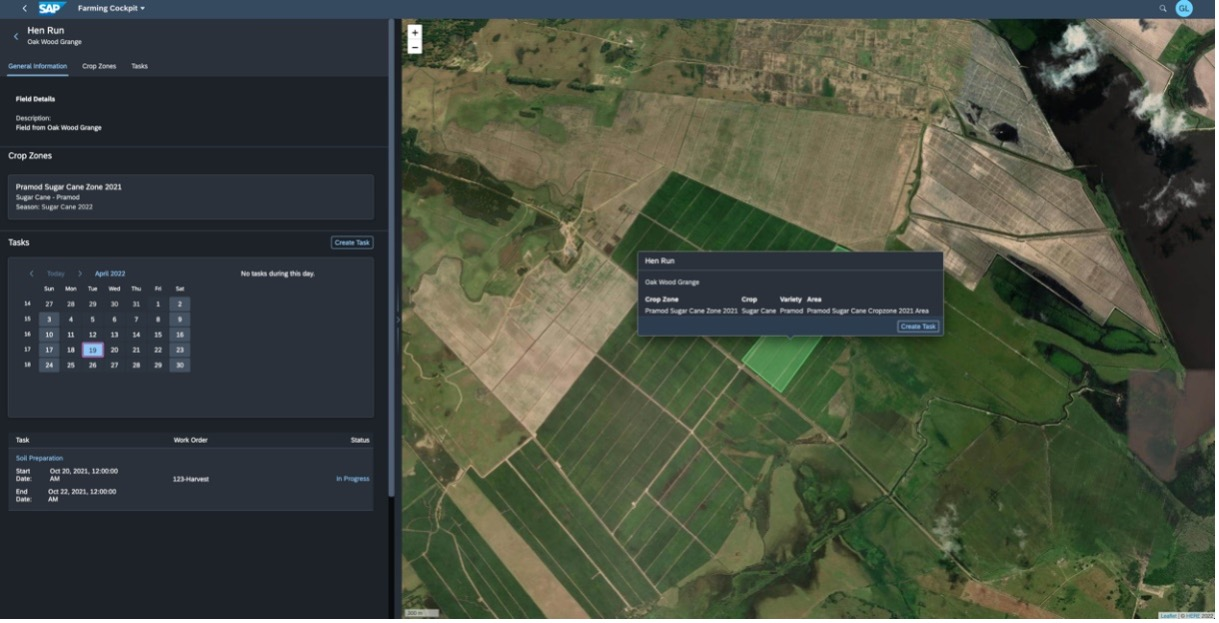
Task: Go back from Hen Run field details
Action: [x=15, y=34]
